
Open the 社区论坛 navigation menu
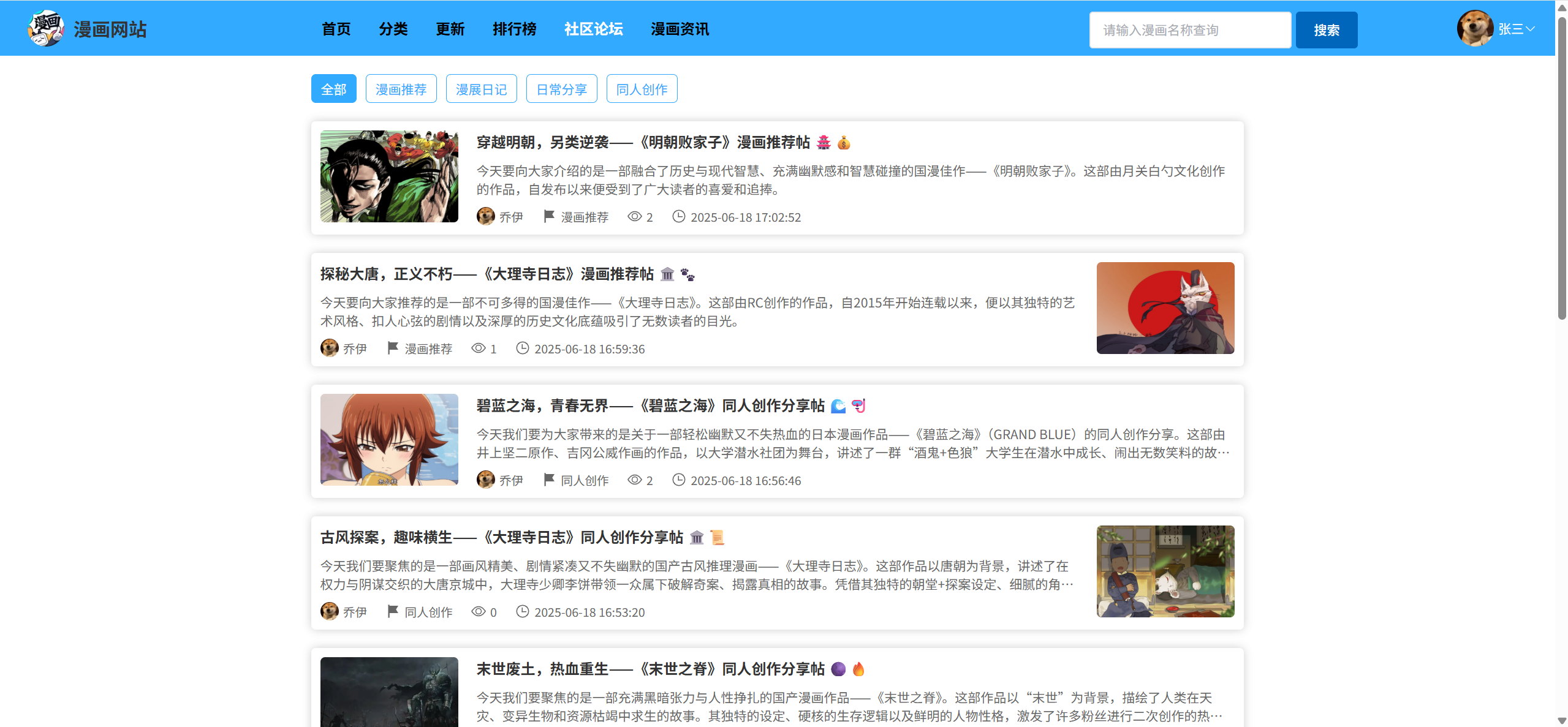(593, 29)
